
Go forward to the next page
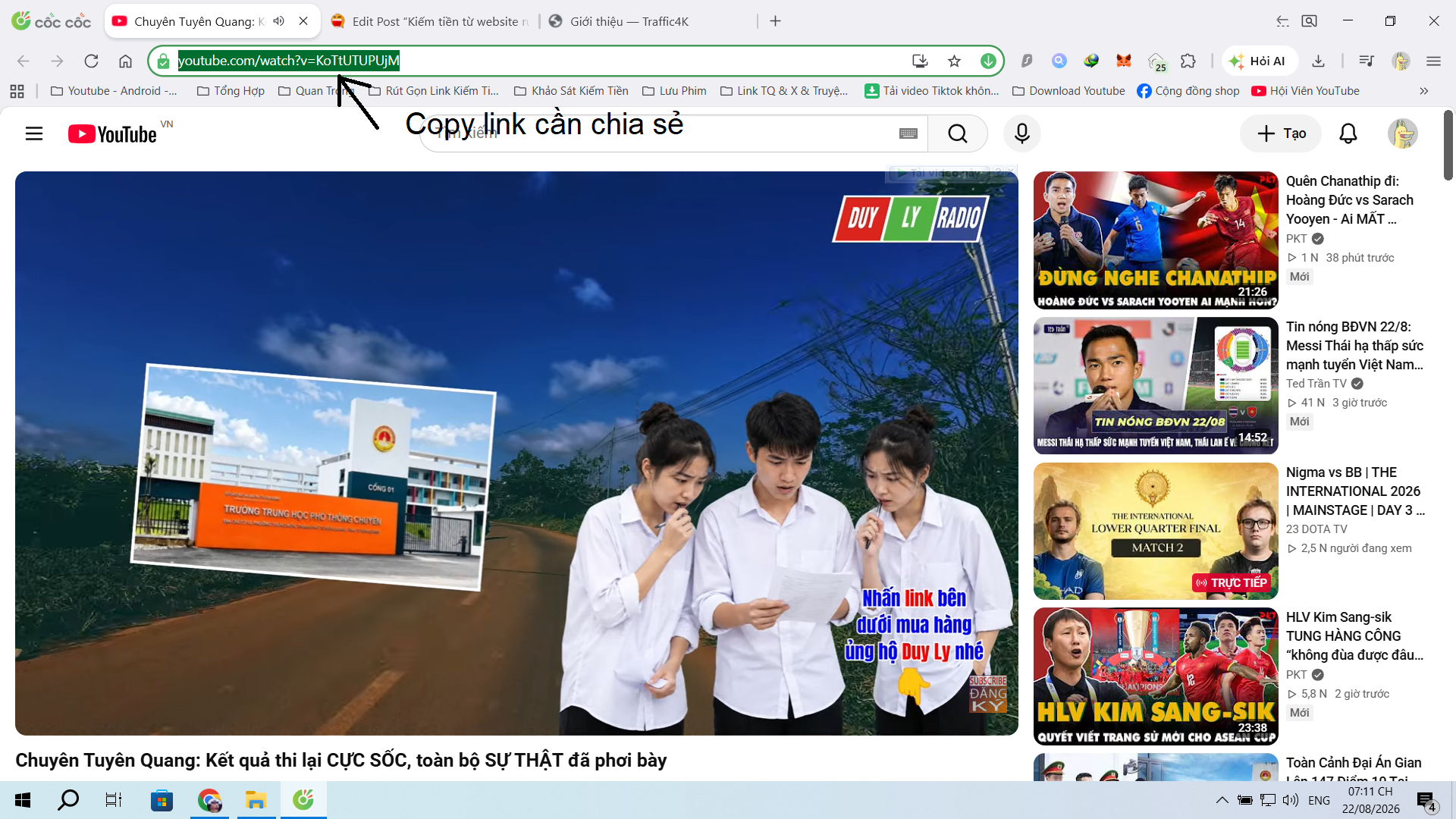pyautogui.click(x=57, y=61)
